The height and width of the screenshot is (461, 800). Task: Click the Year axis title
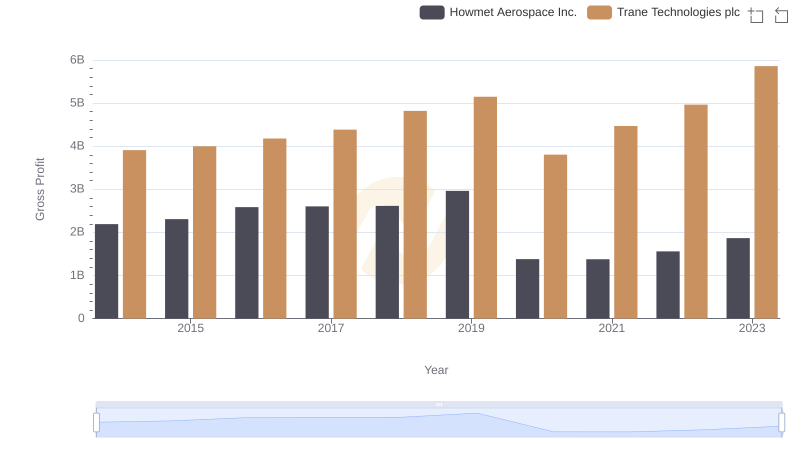[x=436, y=370]
